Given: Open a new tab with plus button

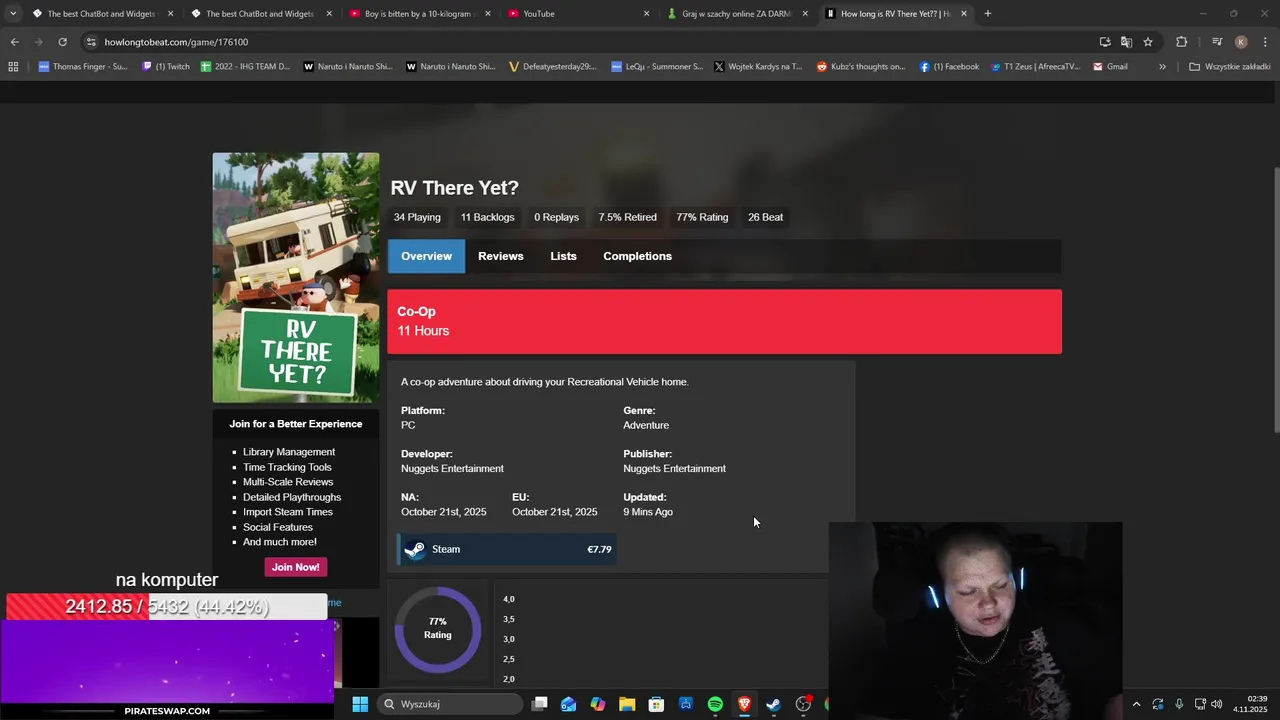Looking at the screenshot, I should click(987, 14).
